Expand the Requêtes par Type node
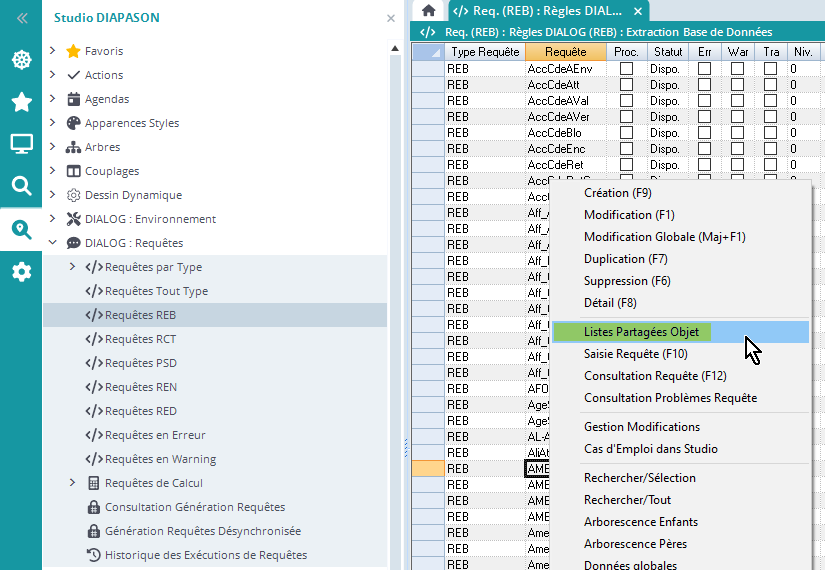825x570 pixels. (x=72, y=267)
